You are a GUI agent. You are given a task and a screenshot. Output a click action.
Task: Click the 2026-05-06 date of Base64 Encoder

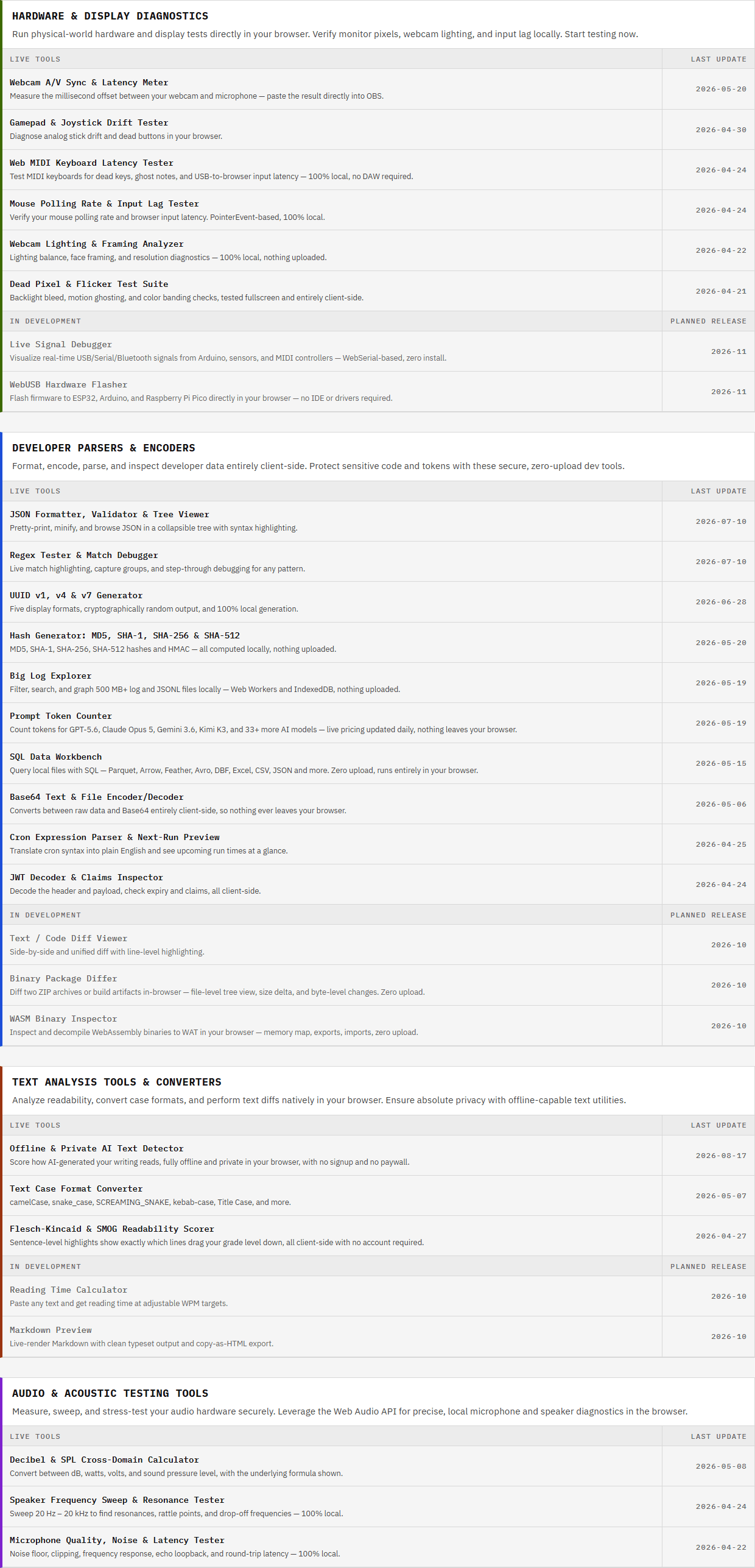coord(721,804)
